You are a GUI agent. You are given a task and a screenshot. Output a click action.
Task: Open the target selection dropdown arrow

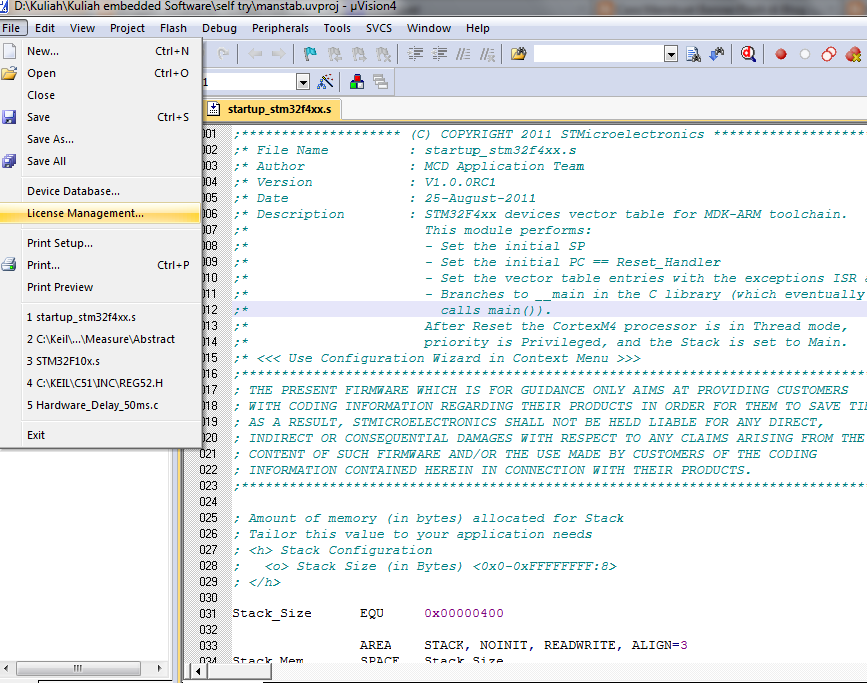pos(302,82)
